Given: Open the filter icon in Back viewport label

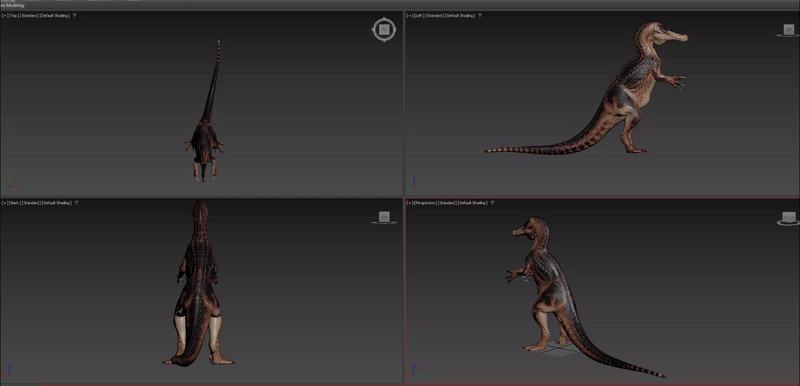Looking at the screenshot, I should click(x=76, y=203).
